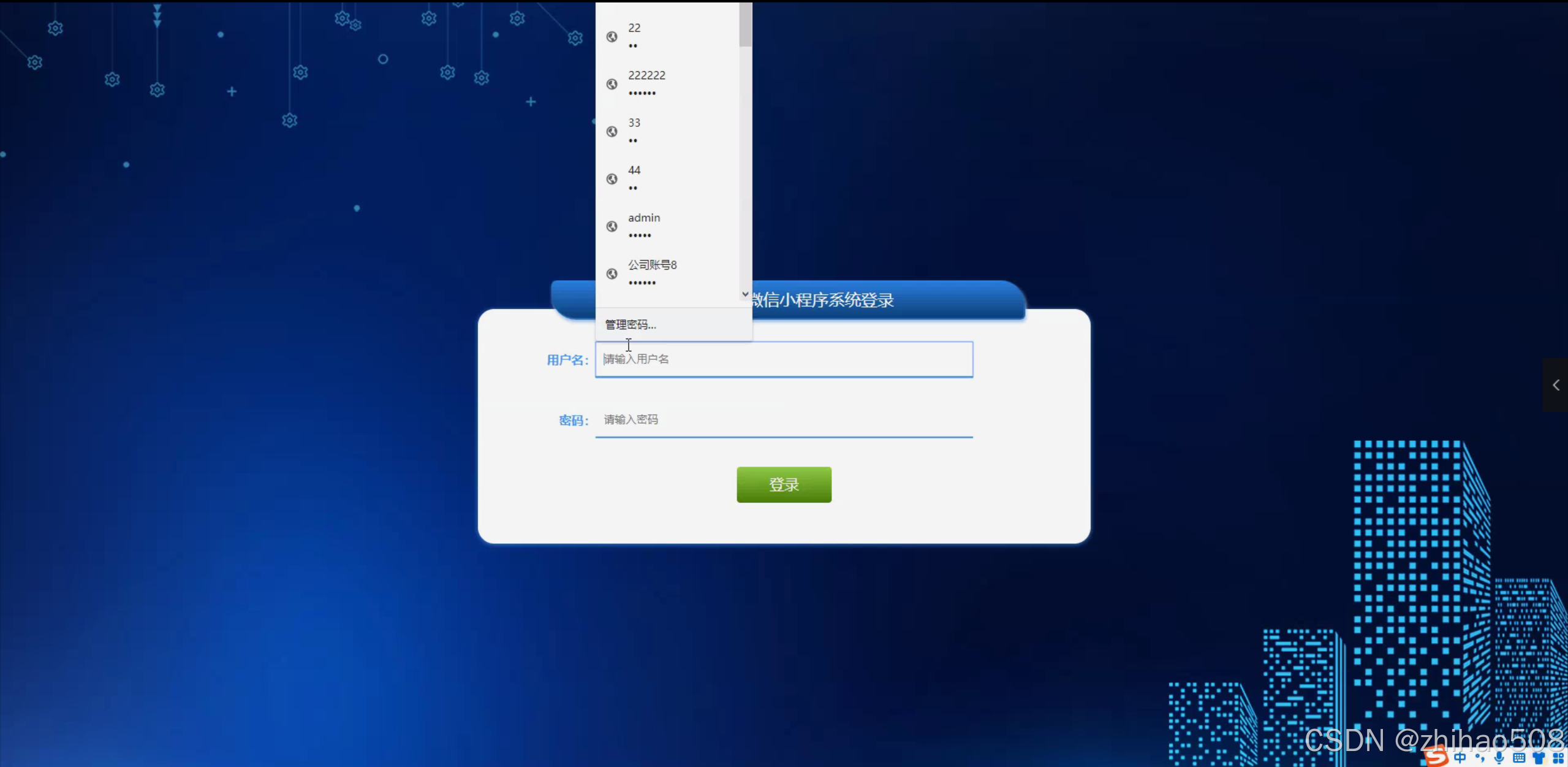This screenshot has width=1568, height=767.
Task: Toggle punctuation mode in Sogou bar
Action: coord(1480,758)
